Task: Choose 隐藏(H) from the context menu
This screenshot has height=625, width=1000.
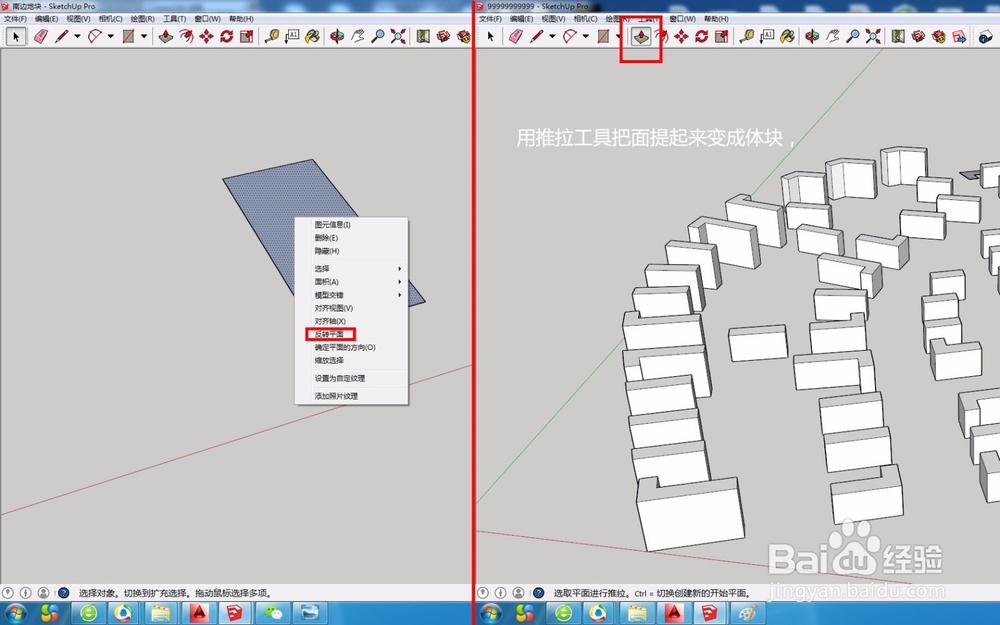Action: pyautogui.click(x=325, y=250)
